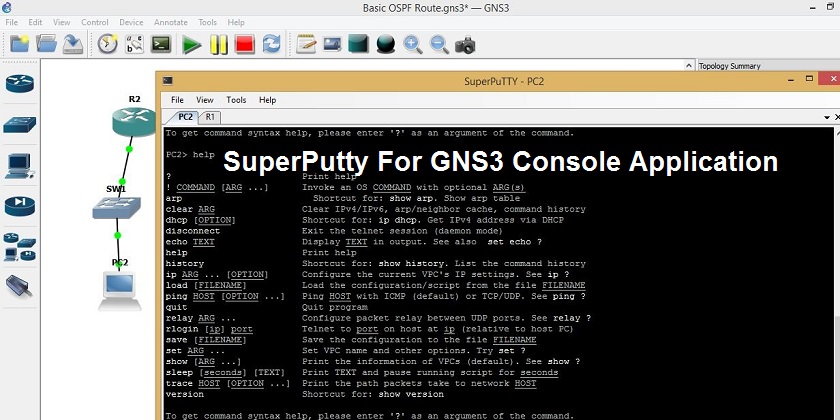Click the 'load [FILENAME]' command row
840x420 pixels.
[x=376, y=285]
